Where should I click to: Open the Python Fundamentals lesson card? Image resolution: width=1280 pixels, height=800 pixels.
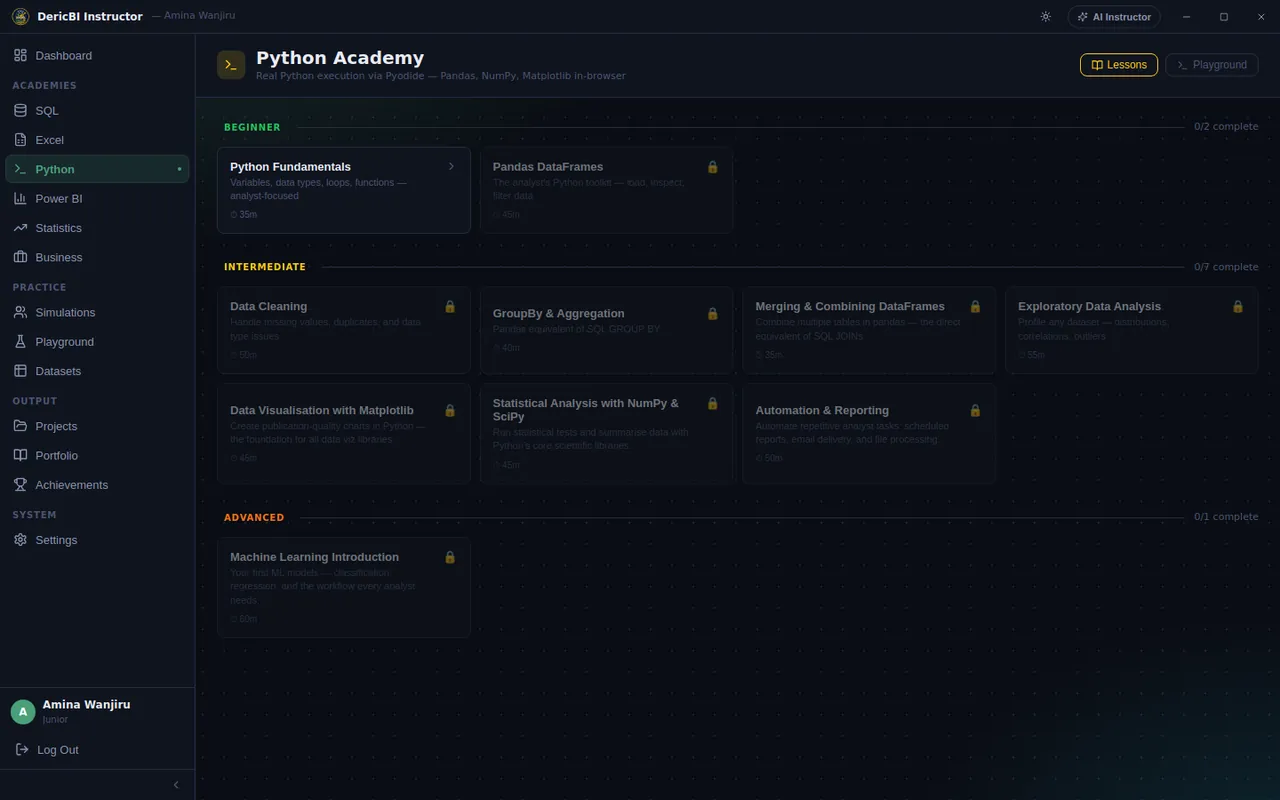(x=344, y=190)
